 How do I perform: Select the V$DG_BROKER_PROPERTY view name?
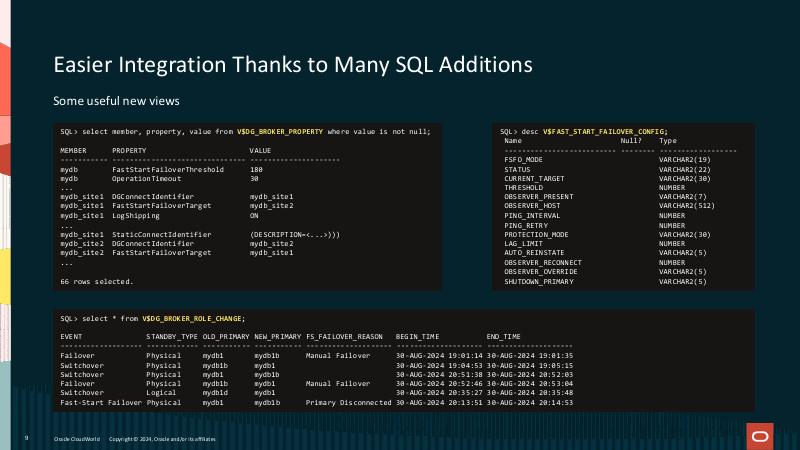coord(280,132)
